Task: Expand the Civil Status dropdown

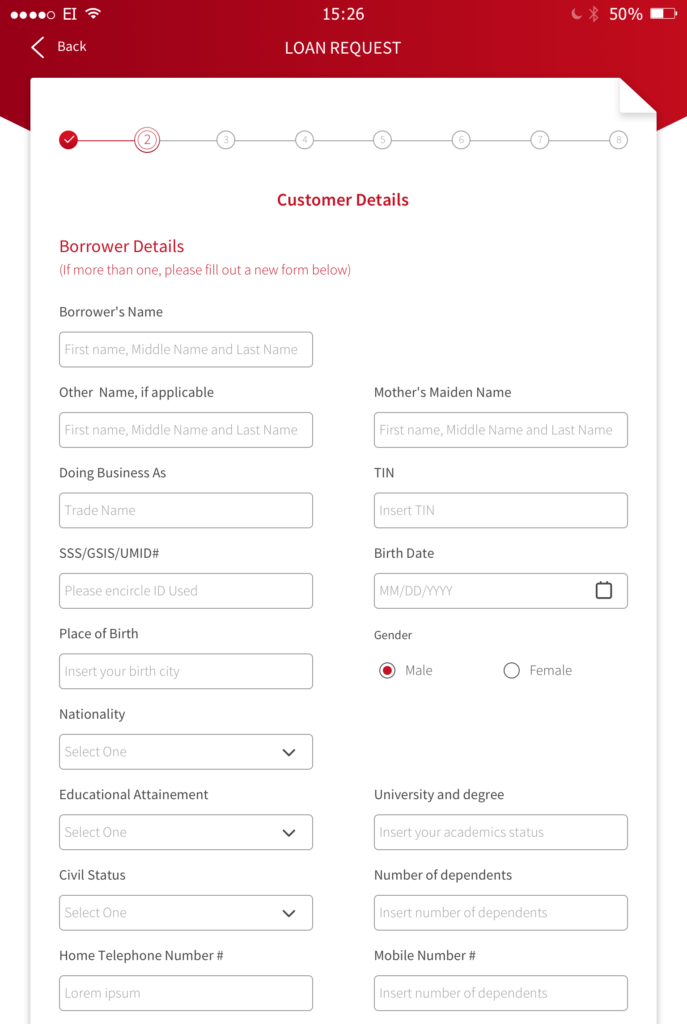Action: (186, 912)
